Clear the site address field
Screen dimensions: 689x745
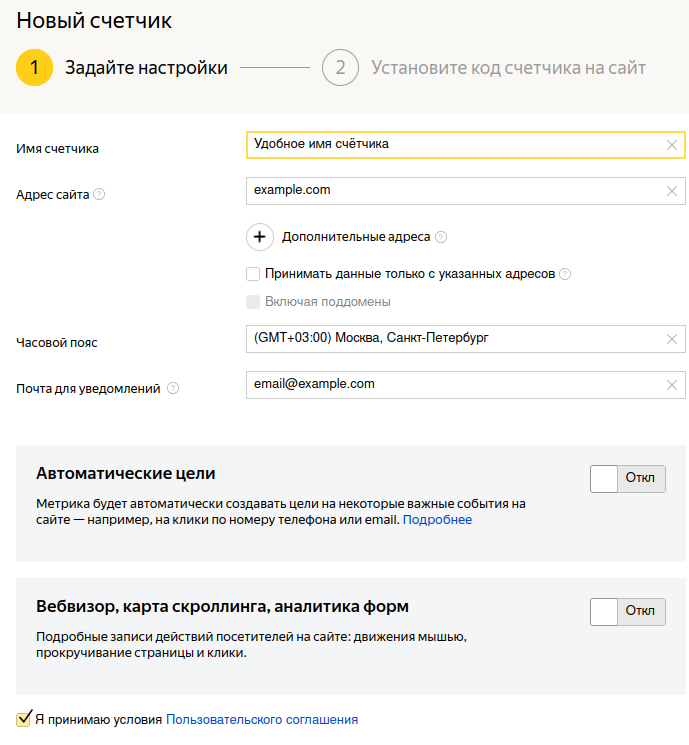click(x=672, y=191)
